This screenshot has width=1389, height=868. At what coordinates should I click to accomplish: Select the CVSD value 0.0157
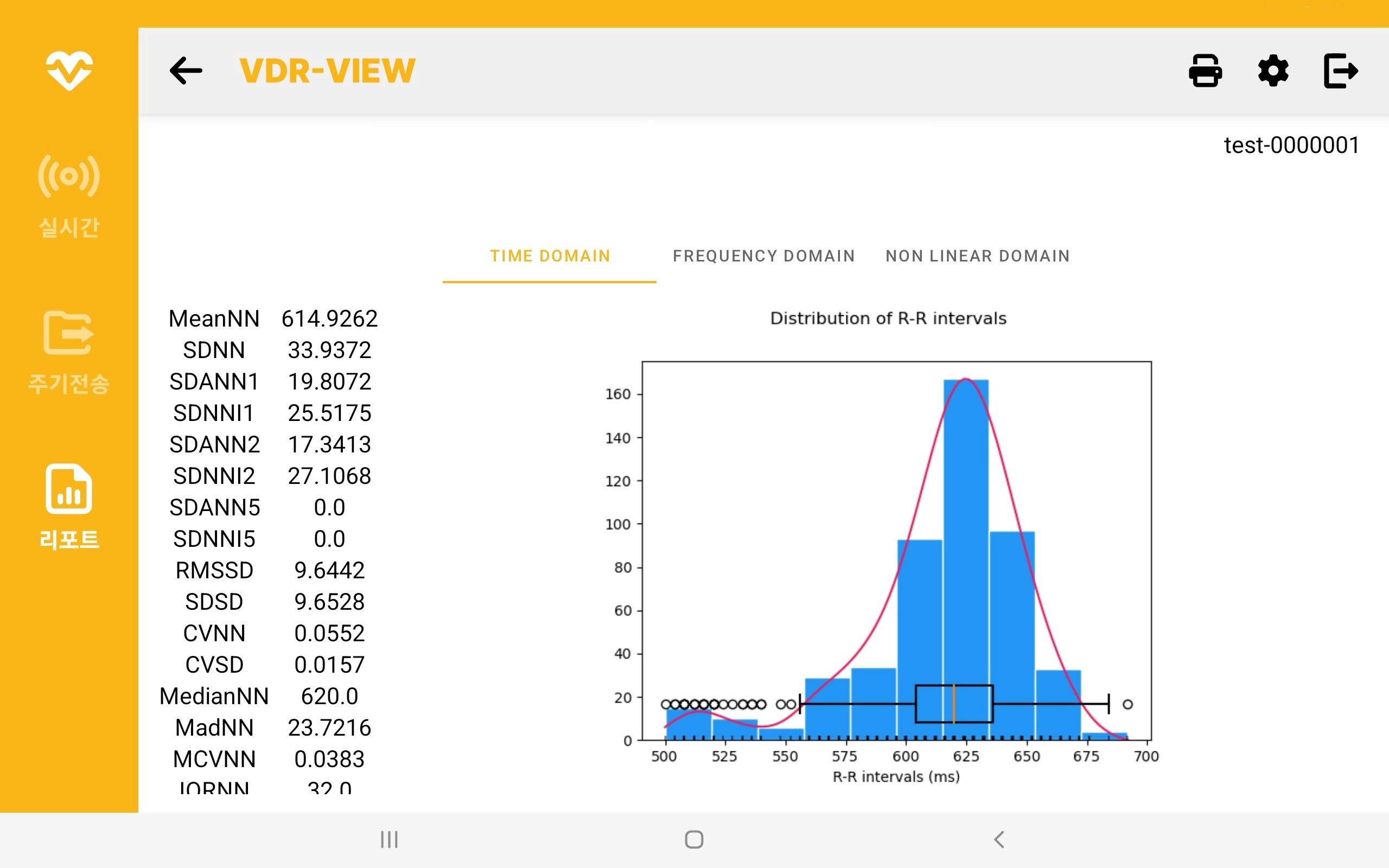[x=329, y=665]
